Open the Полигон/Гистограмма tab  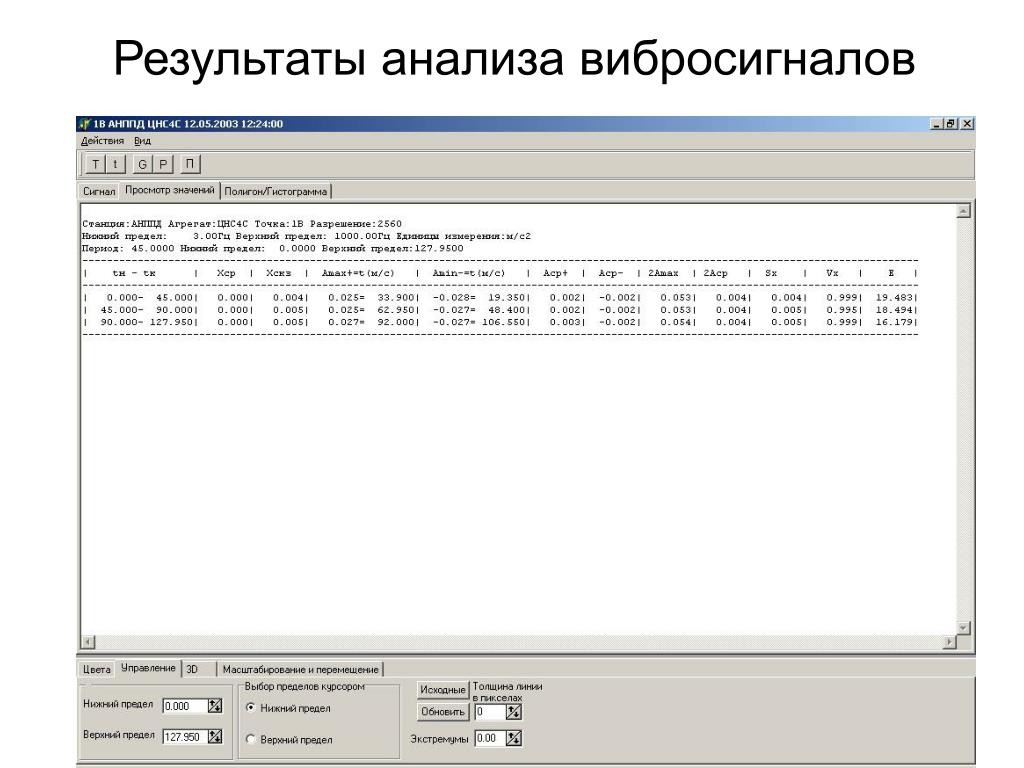tap(276, 191)
